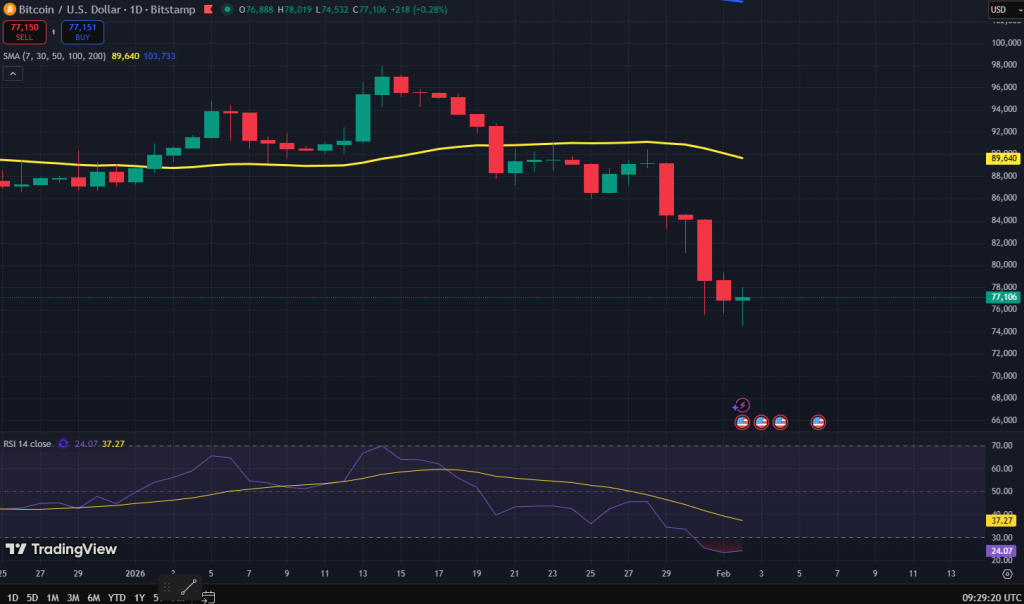Click the green market status dot
Screen dimensions: 1024x604
(x=227, y=10)
